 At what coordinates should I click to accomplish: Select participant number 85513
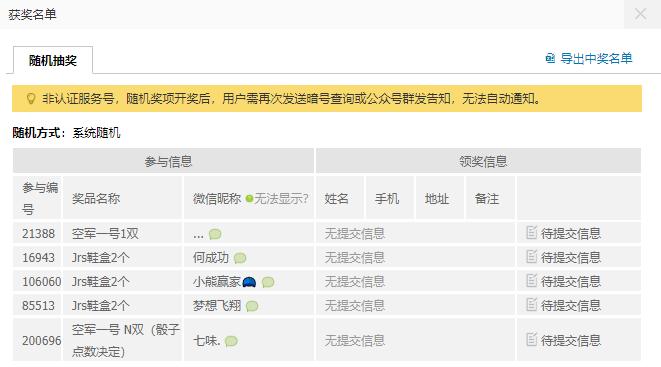click(38, 305)
